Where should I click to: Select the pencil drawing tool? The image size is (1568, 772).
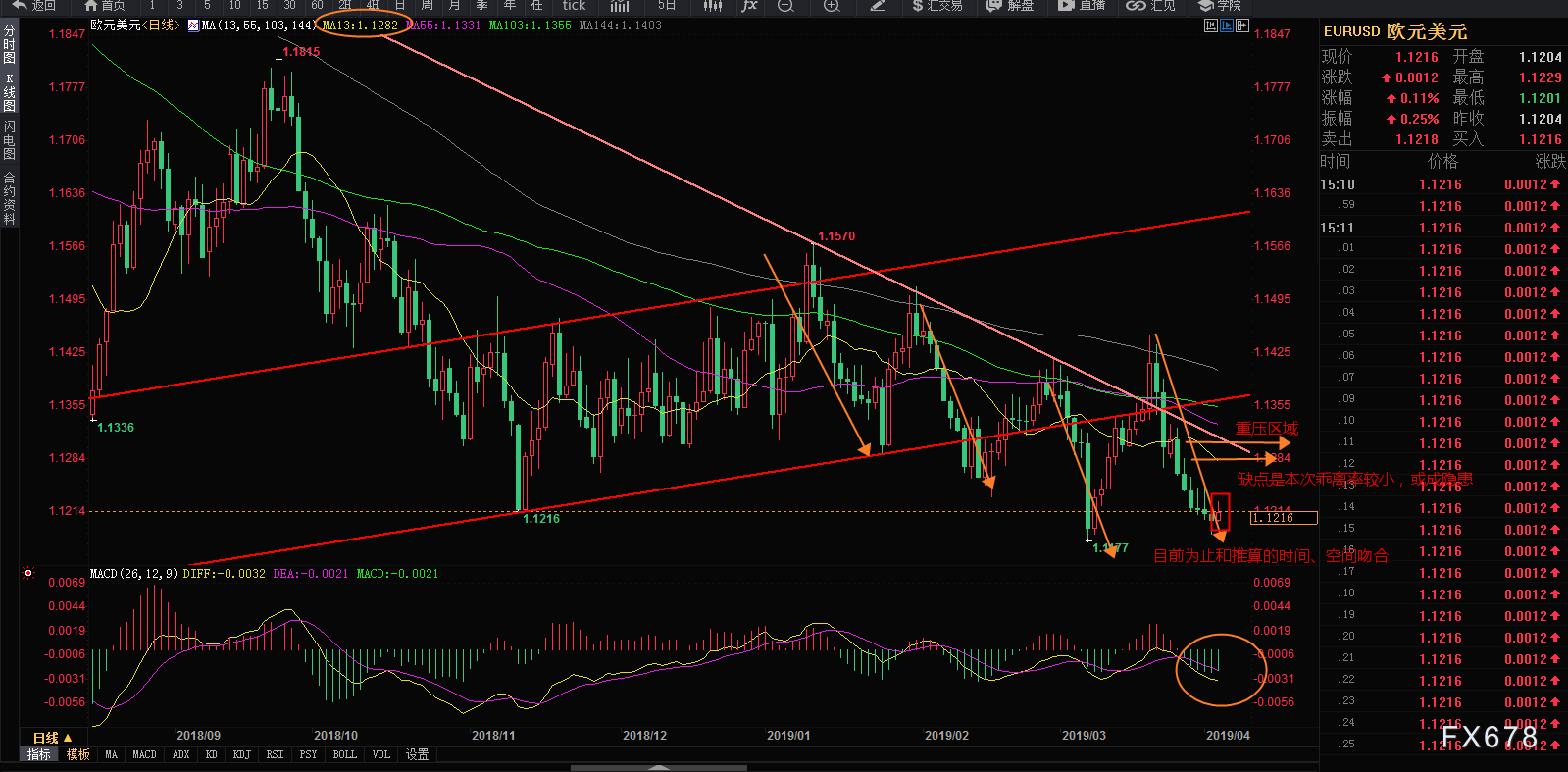click(x=878, y=5)
